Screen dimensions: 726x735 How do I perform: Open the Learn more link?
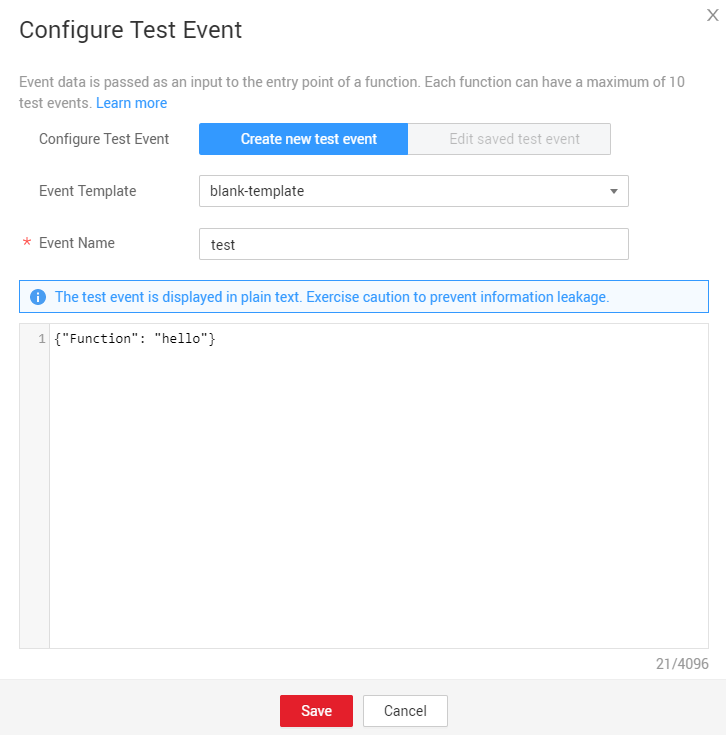point(131,103)
